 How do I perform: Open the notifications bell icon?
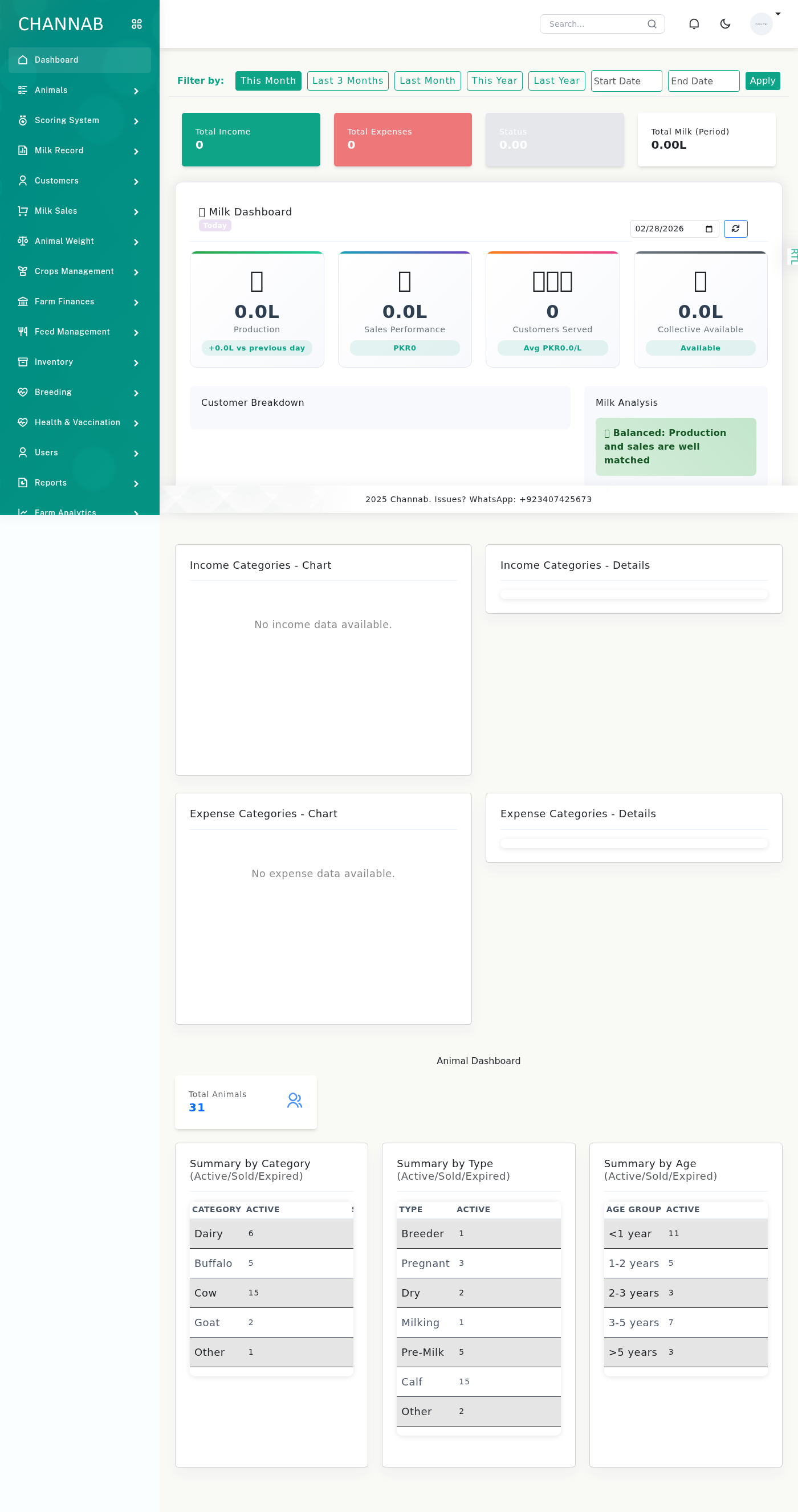click(694, 24)
